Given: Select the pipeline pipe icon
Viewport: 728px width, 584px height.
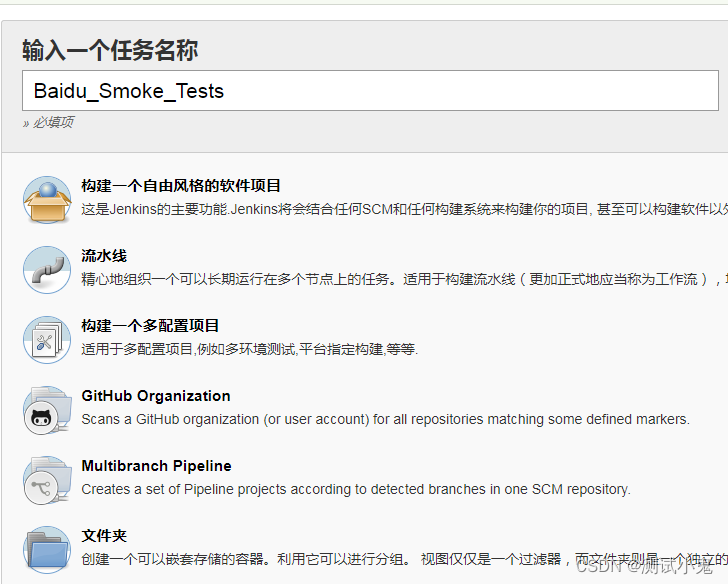Looking at the screenshot, I should click(x=47, y=270).
